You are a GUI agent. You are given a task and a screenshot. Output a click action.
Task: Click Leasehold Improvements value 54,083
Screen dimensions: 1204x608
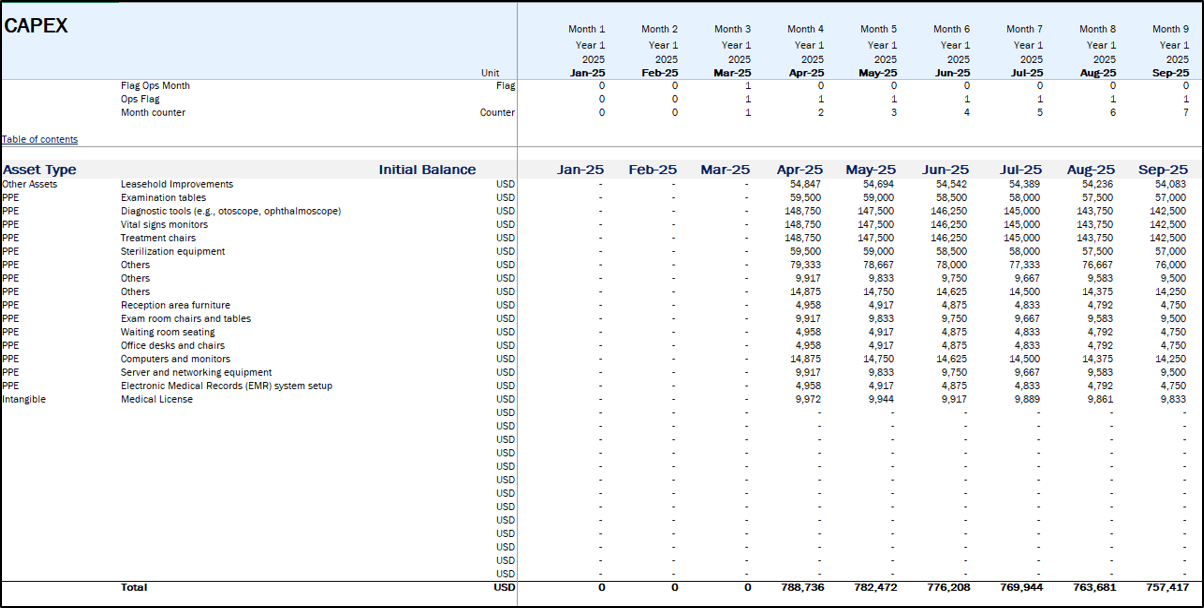[1172, 185]
